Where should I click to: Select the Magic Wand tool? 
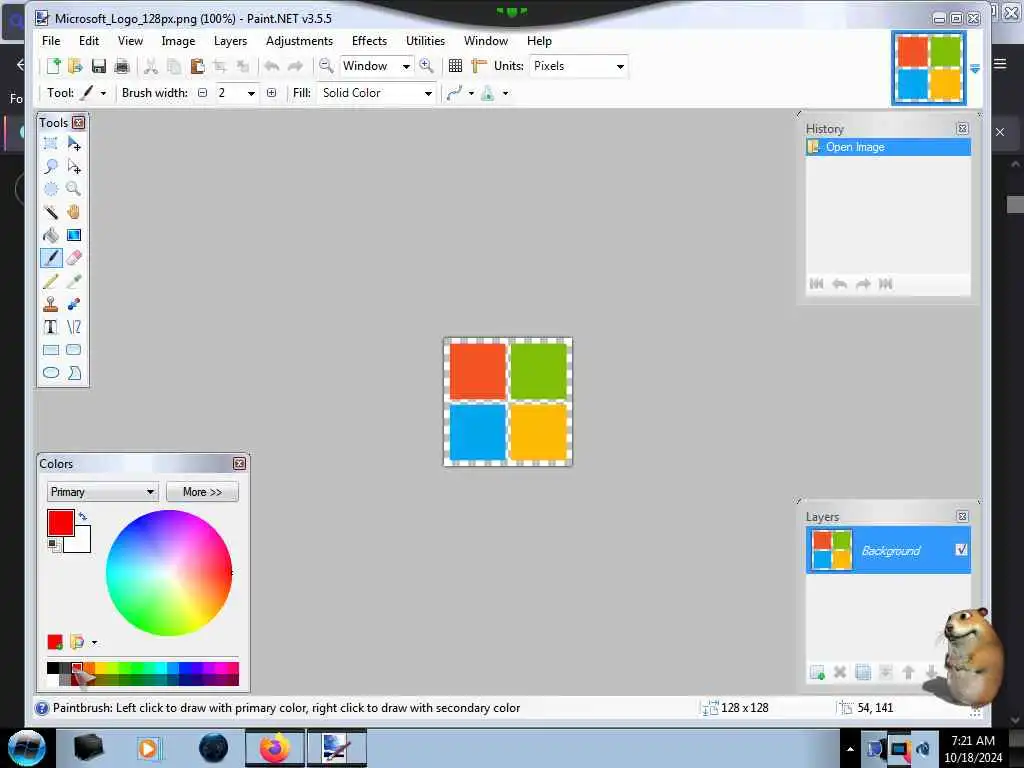[51, 212]
